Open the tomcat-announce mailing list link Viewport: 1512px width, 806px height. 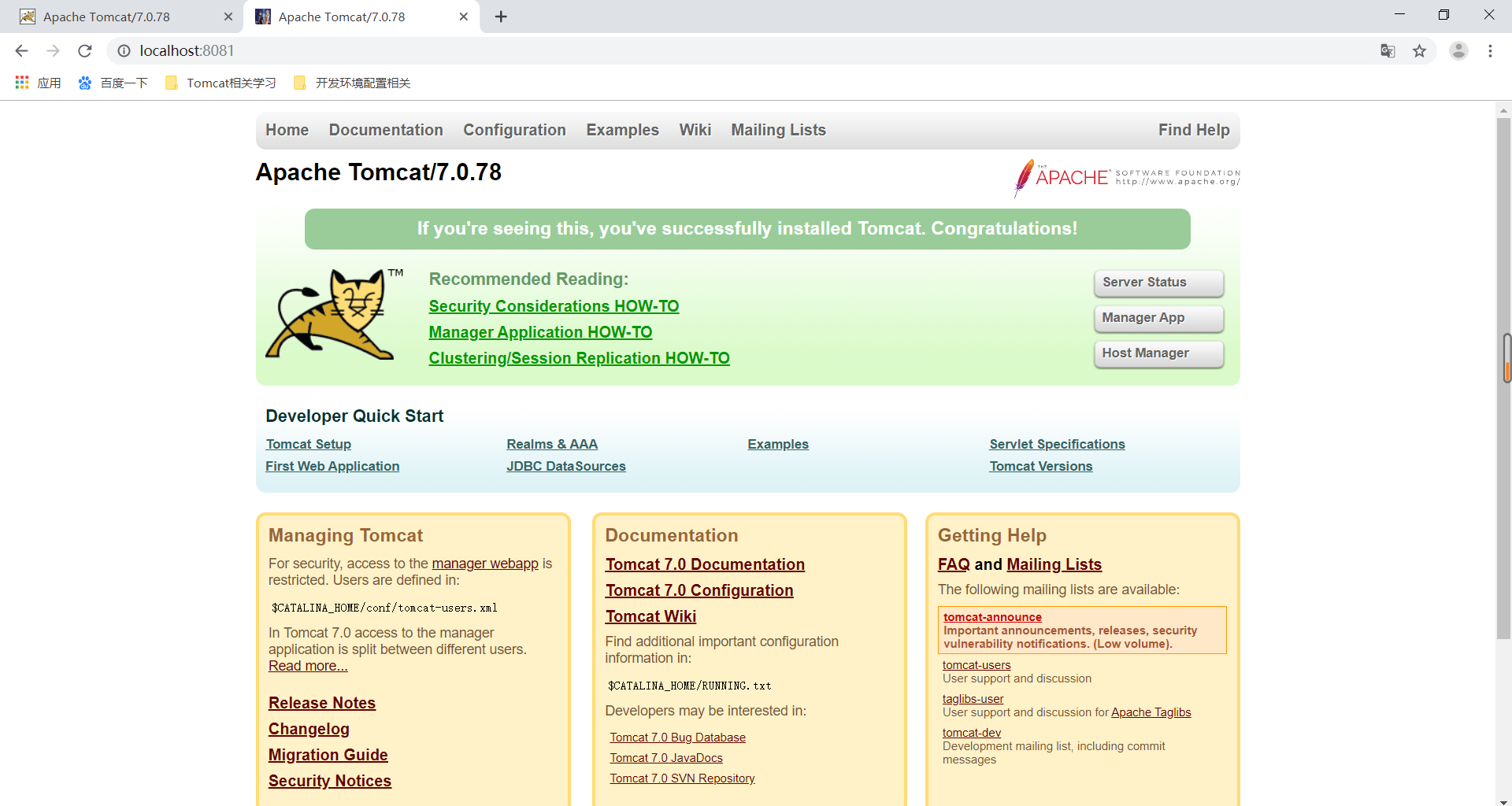tap(992, 617)
